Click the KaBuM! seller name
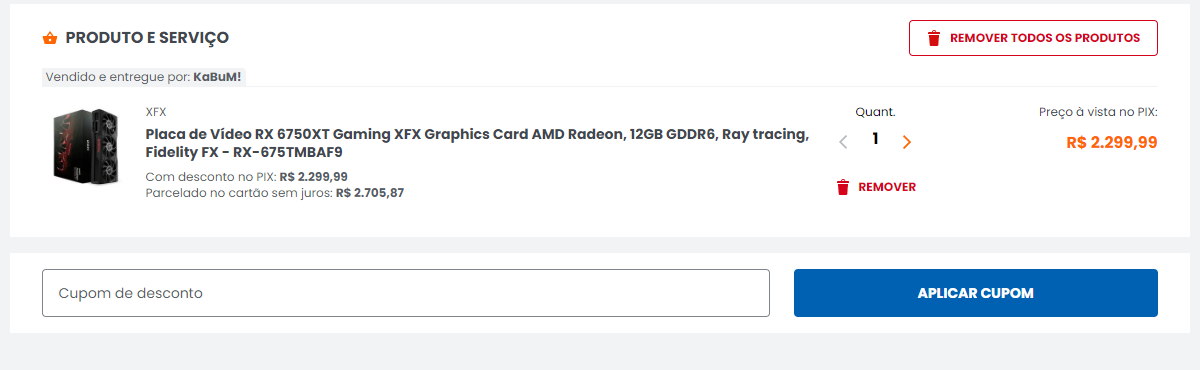 click(x=217, y=76)
